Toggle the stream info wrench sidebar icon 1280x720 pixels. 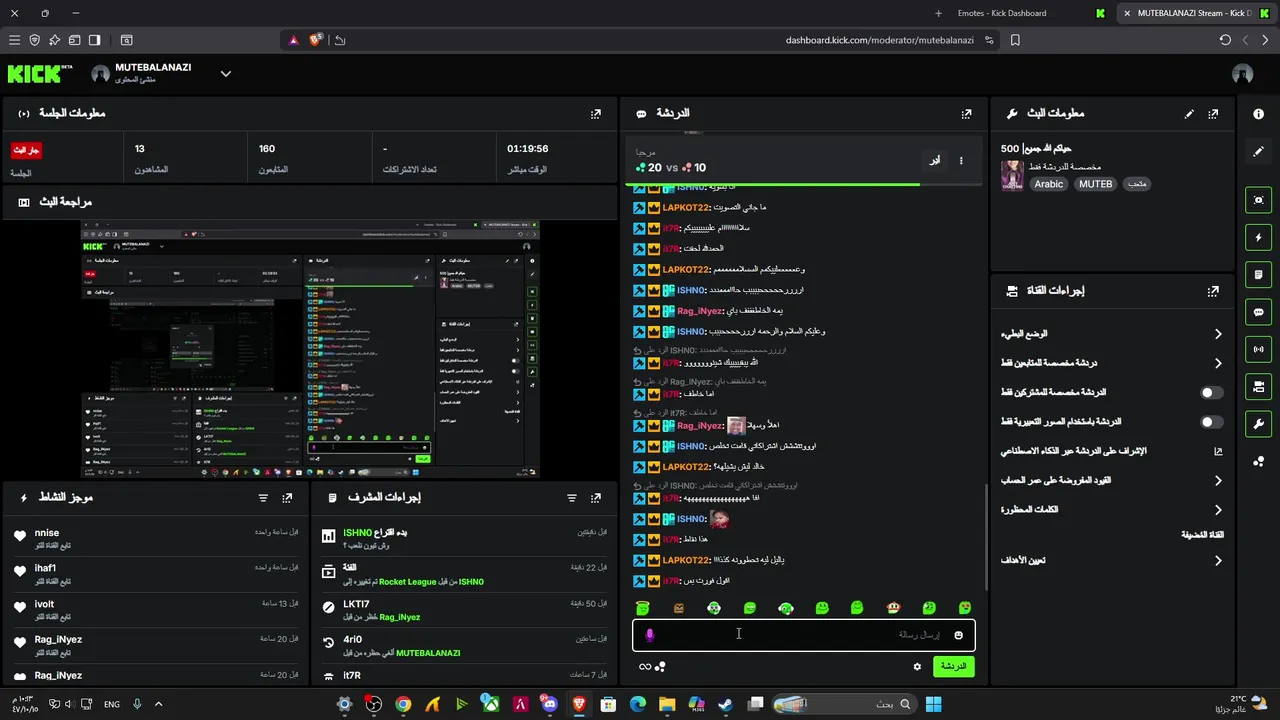1258,423
